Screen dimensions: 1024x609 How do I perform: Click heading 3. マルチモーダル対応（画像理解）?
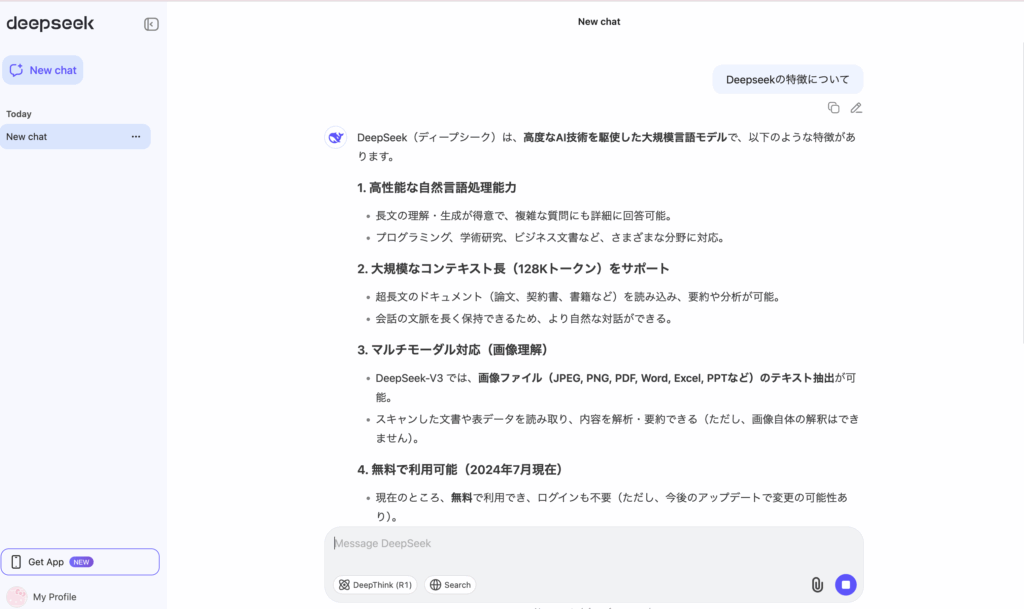click(455, 350)
